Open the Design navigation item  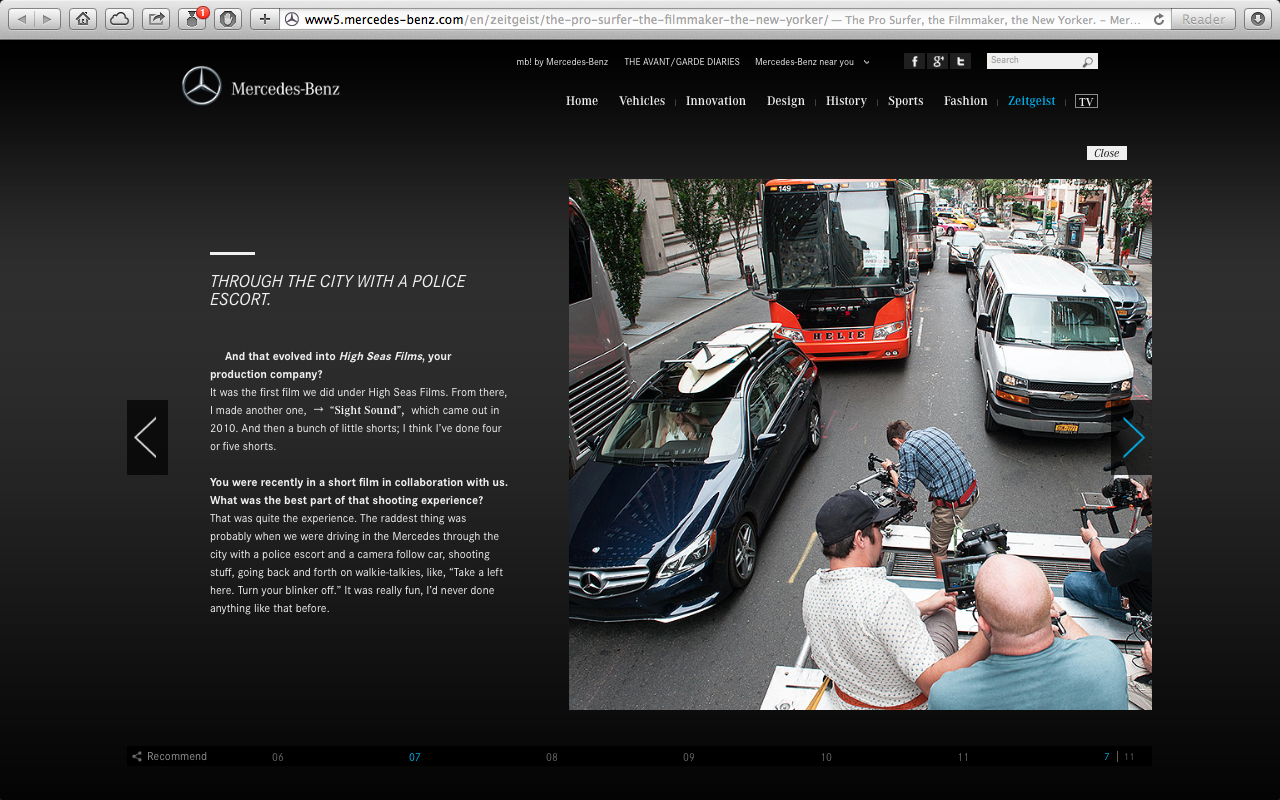tap(786, 101)
